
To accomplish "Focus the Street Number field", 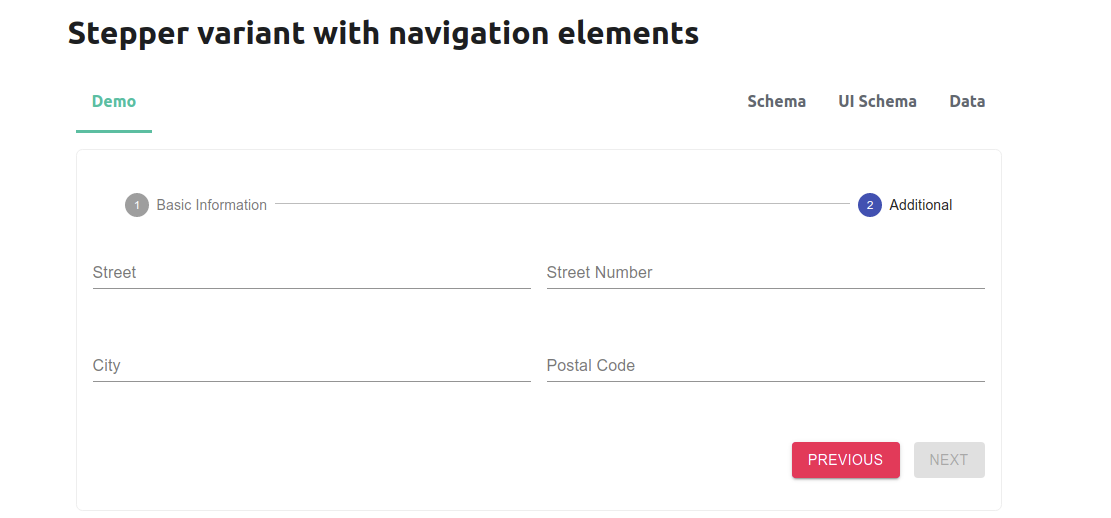I will (766, 273).
